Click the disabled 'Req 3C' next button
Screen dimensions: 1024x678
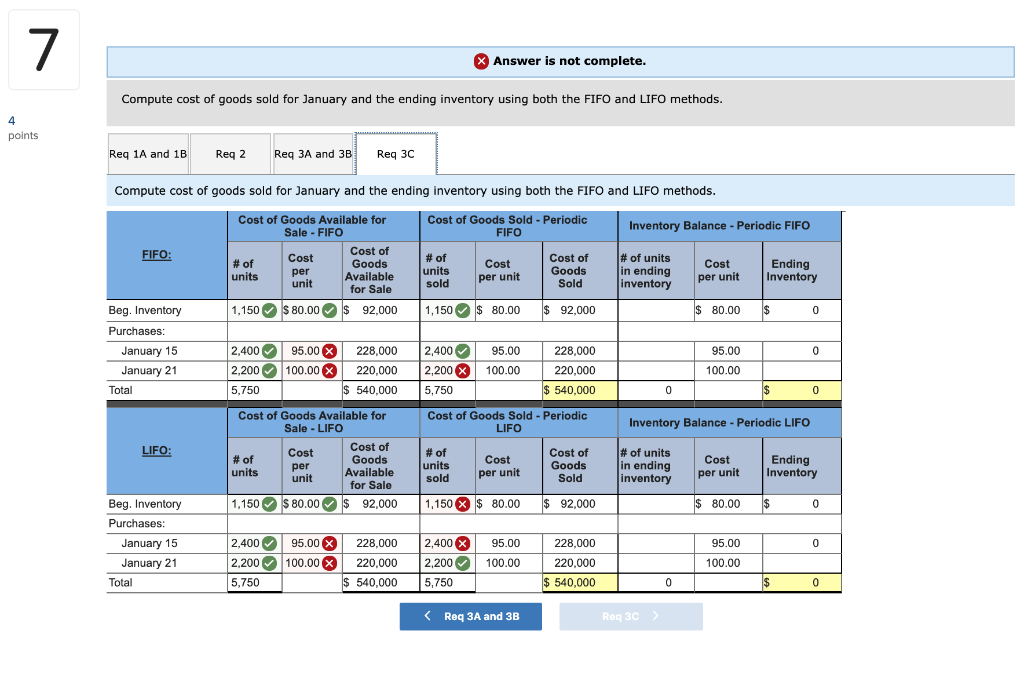(630, 616)
